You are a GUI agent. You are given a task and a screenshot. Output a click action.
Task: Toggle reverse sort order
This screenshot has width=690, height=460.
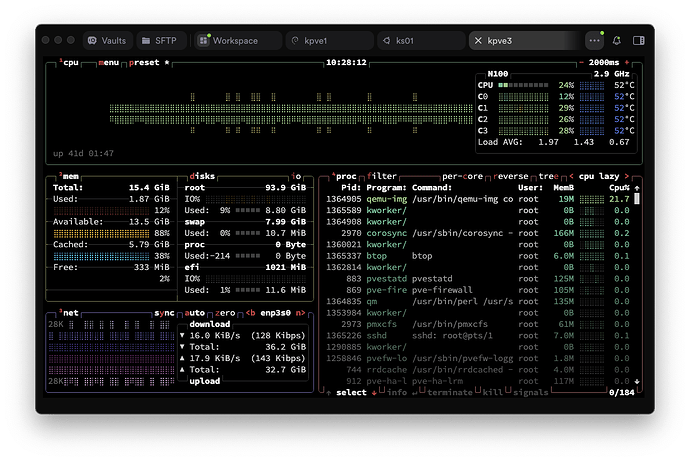pos(510,176)
